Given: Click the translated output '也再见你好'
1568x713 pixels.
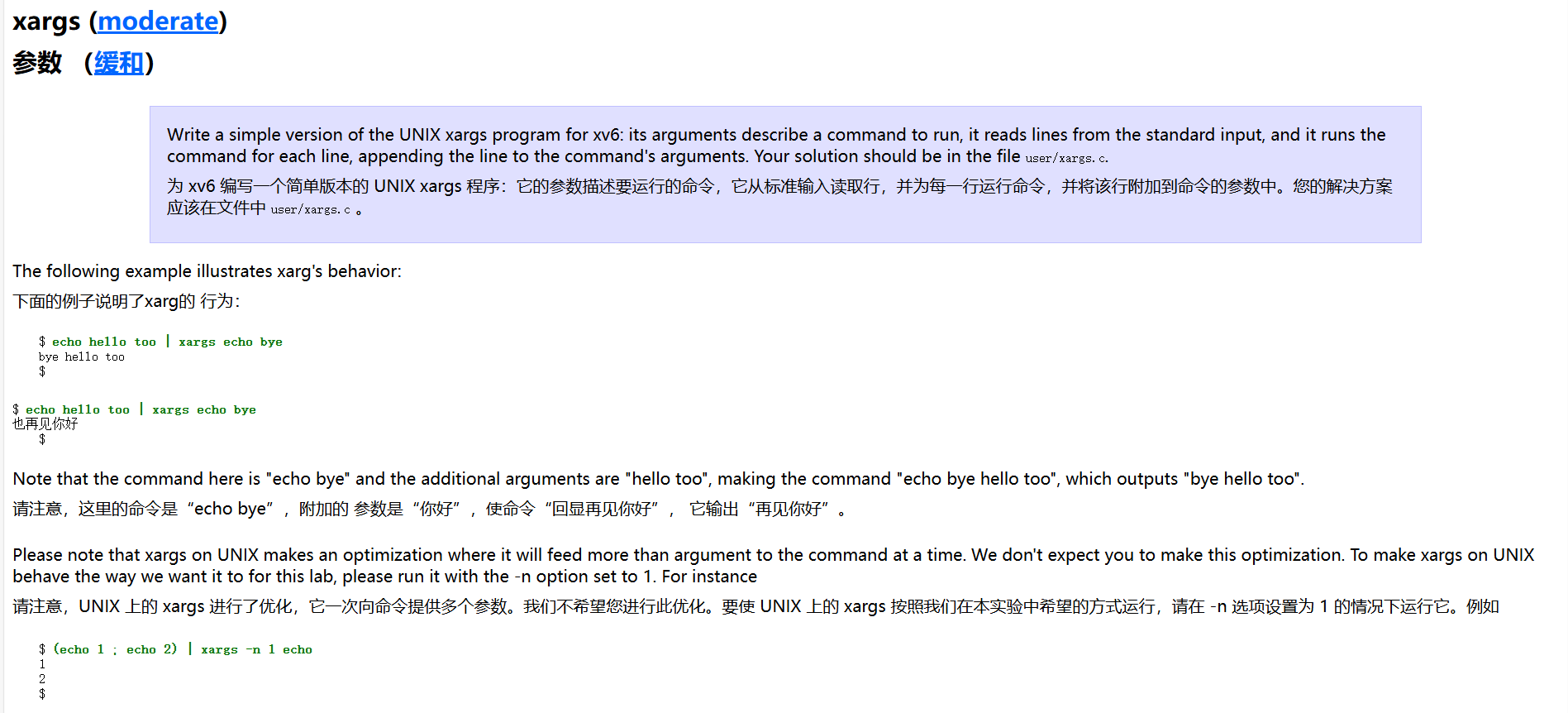Looking at the screenshot, I should (45, 423).
